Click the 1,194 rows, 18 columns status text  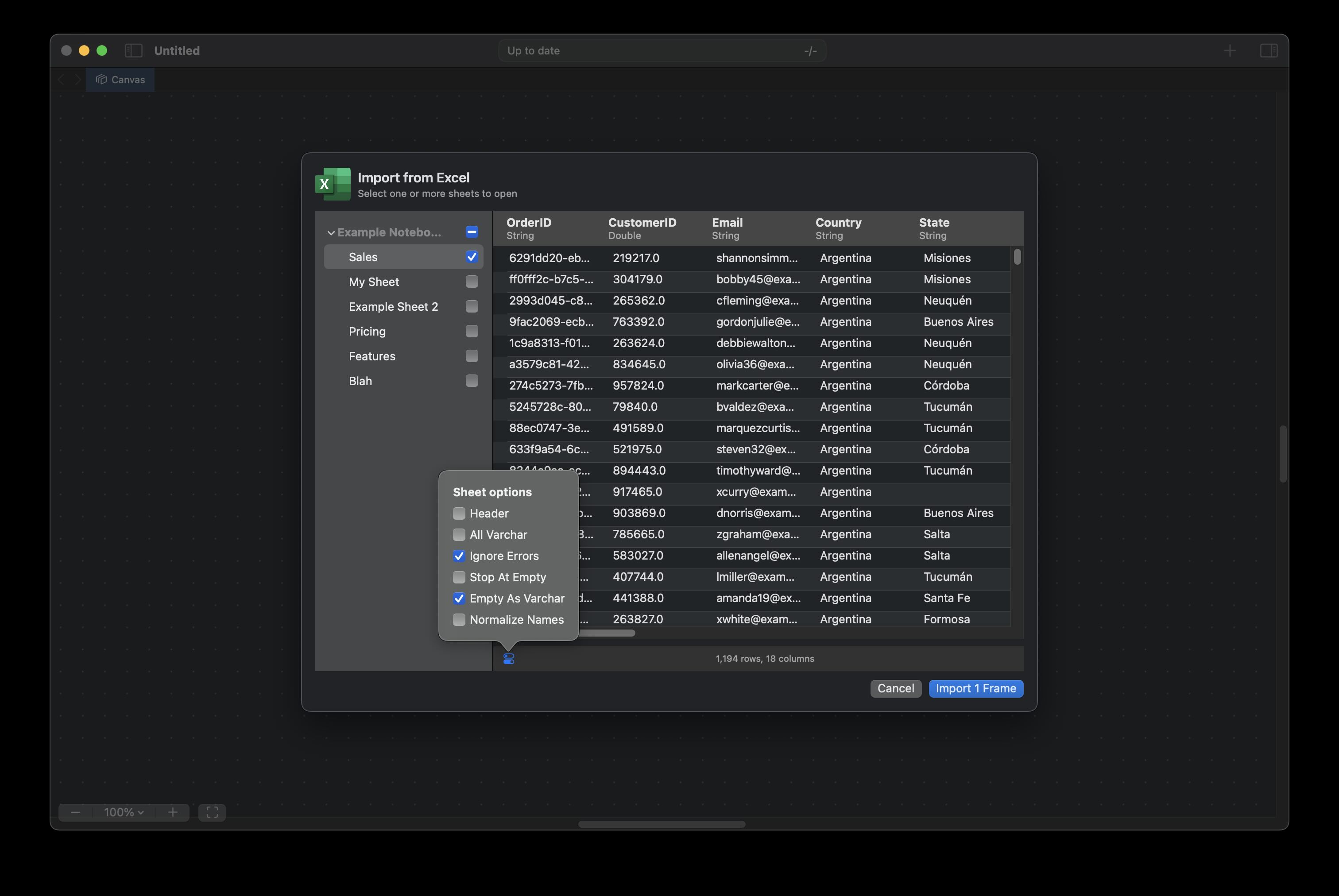(x=765, y=658)
